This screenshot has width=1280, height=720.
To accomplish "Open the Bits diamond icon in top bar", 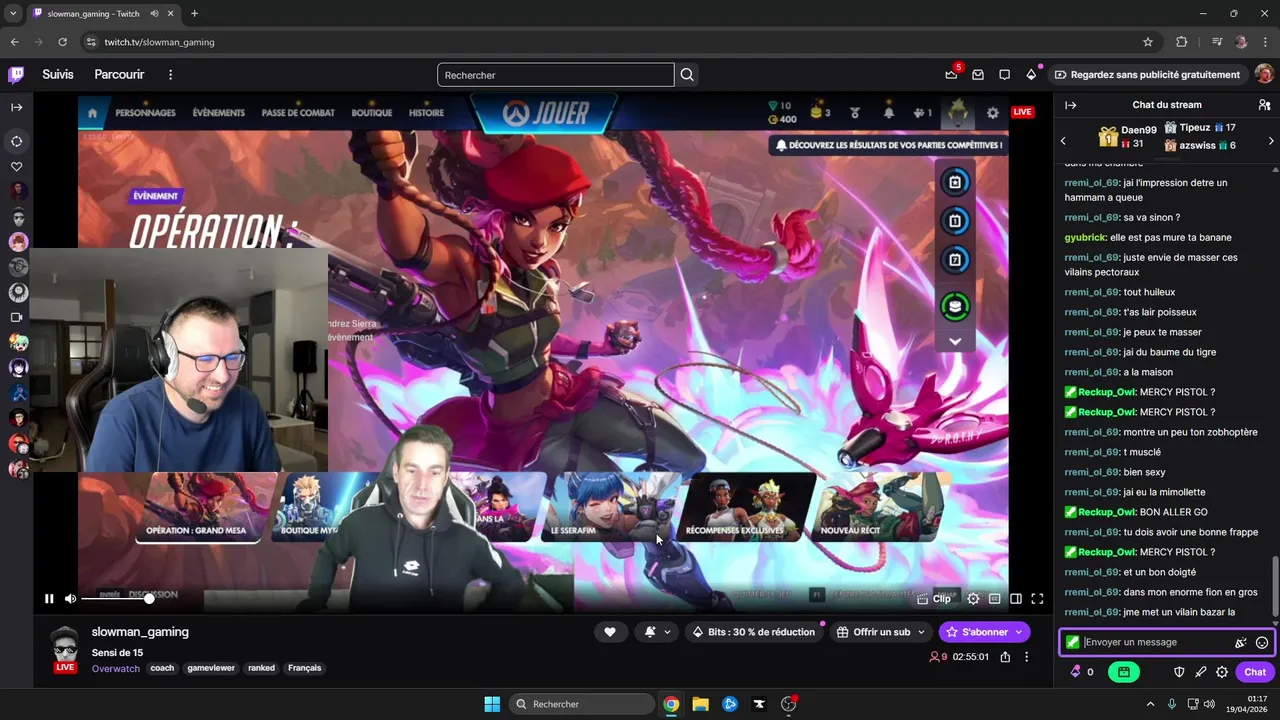I will click(x=1031, y=75).
